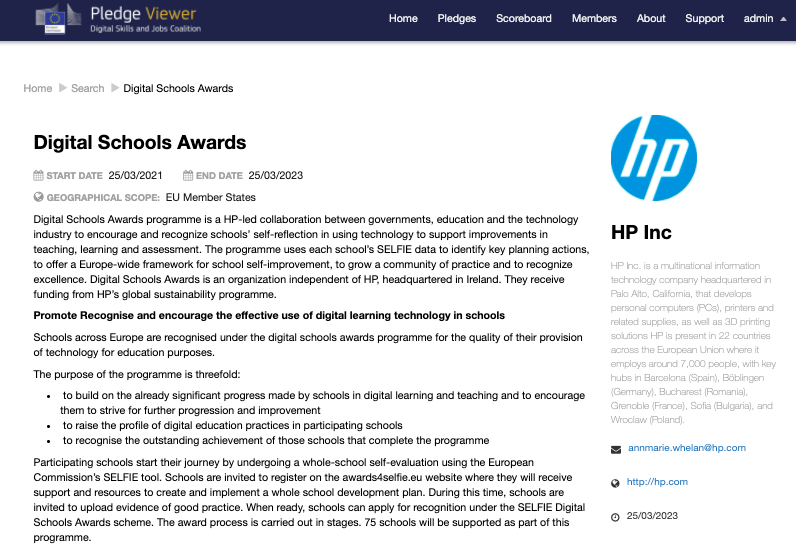Click the HP Inc. company description paragraph

[693, 343]
